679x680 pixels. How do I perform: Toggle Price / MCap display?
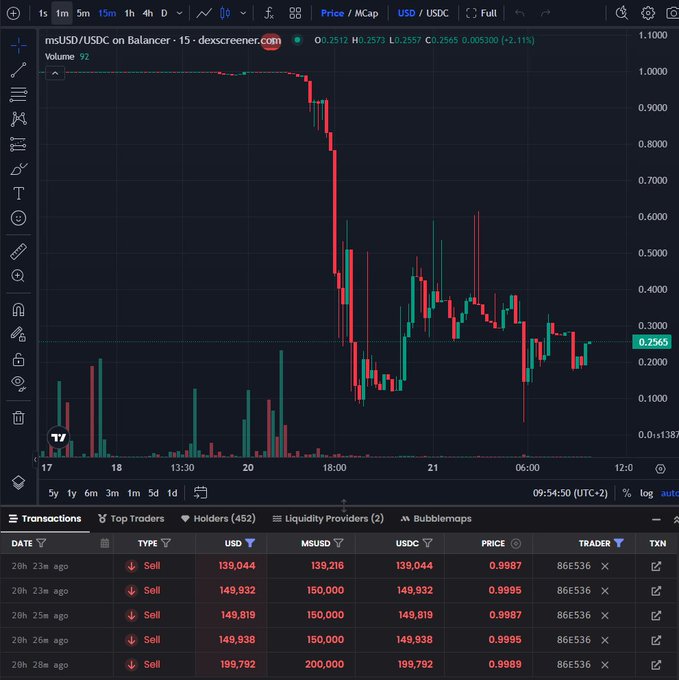349,13
